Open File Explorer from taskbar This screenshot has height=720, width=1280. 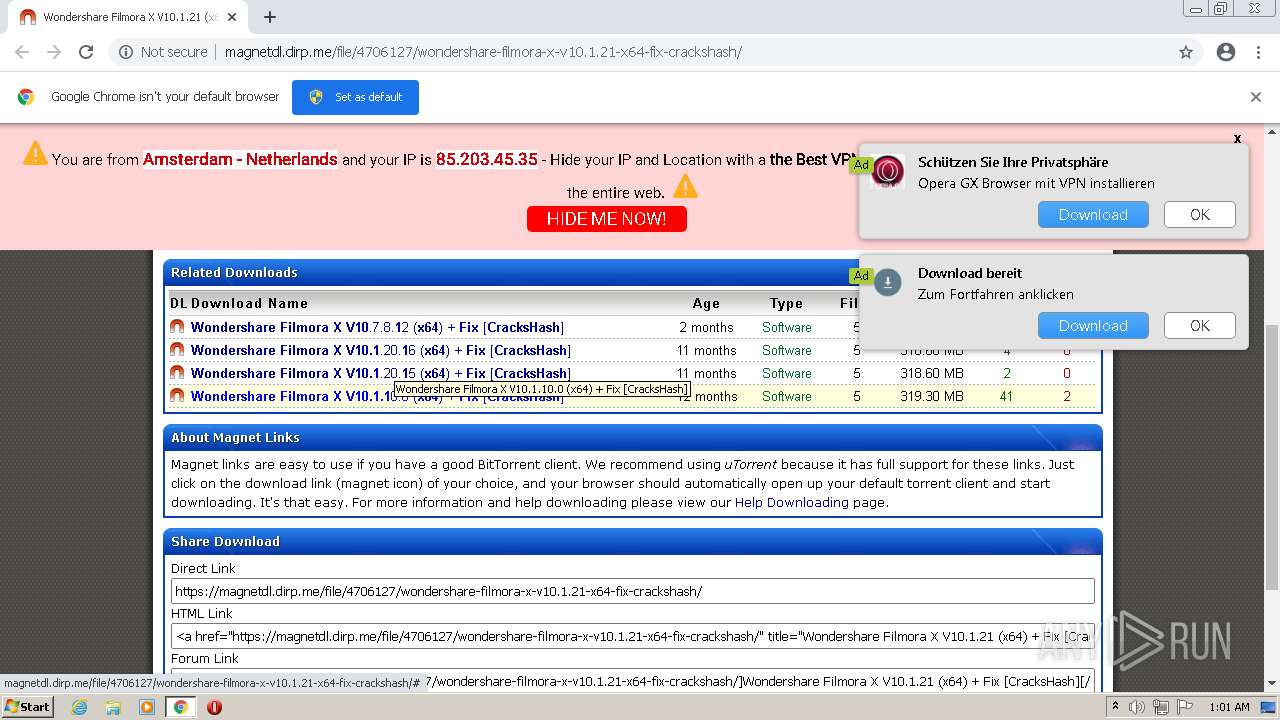113,707
